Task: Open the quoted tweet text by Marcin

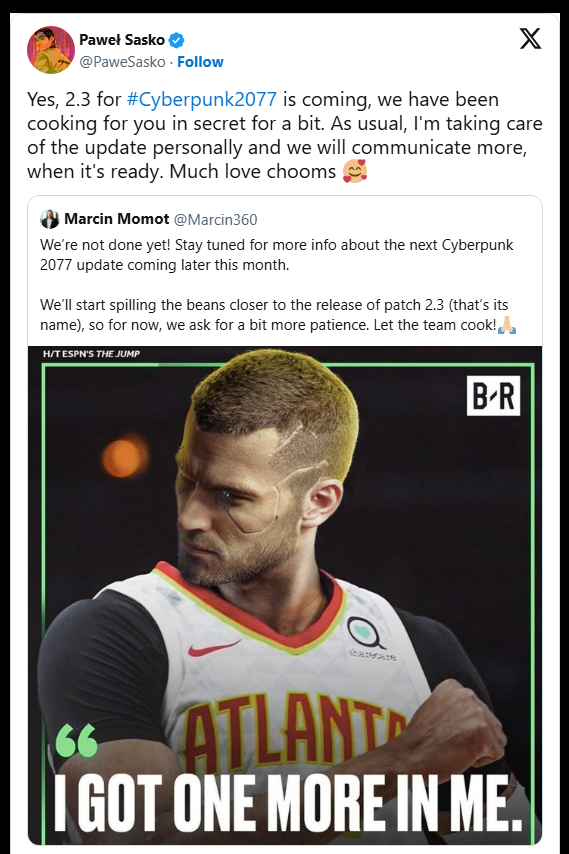Action: (x=278, y=285)
